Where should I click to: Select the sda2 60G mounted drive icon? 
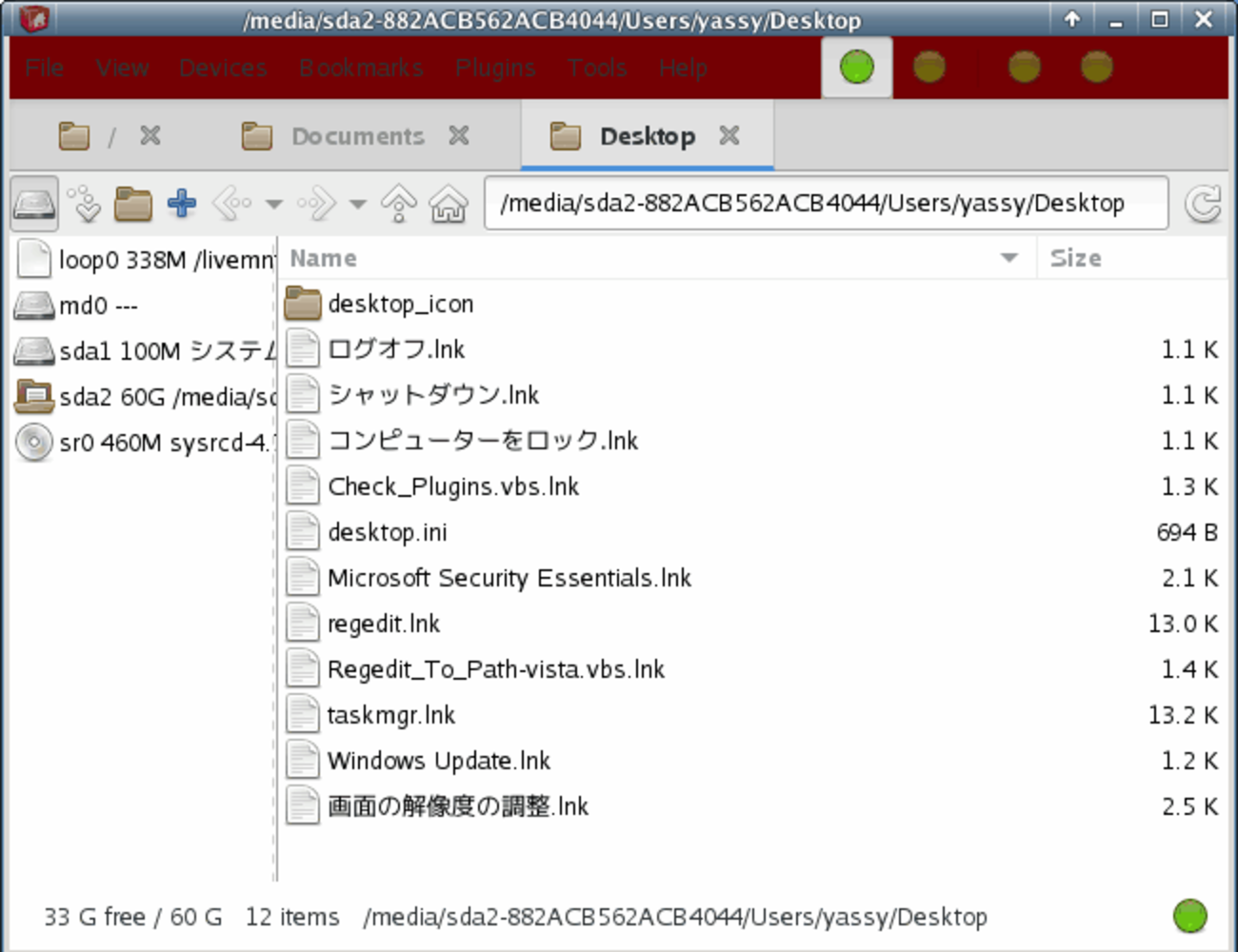pyautogui.click(x=34, y=396)
